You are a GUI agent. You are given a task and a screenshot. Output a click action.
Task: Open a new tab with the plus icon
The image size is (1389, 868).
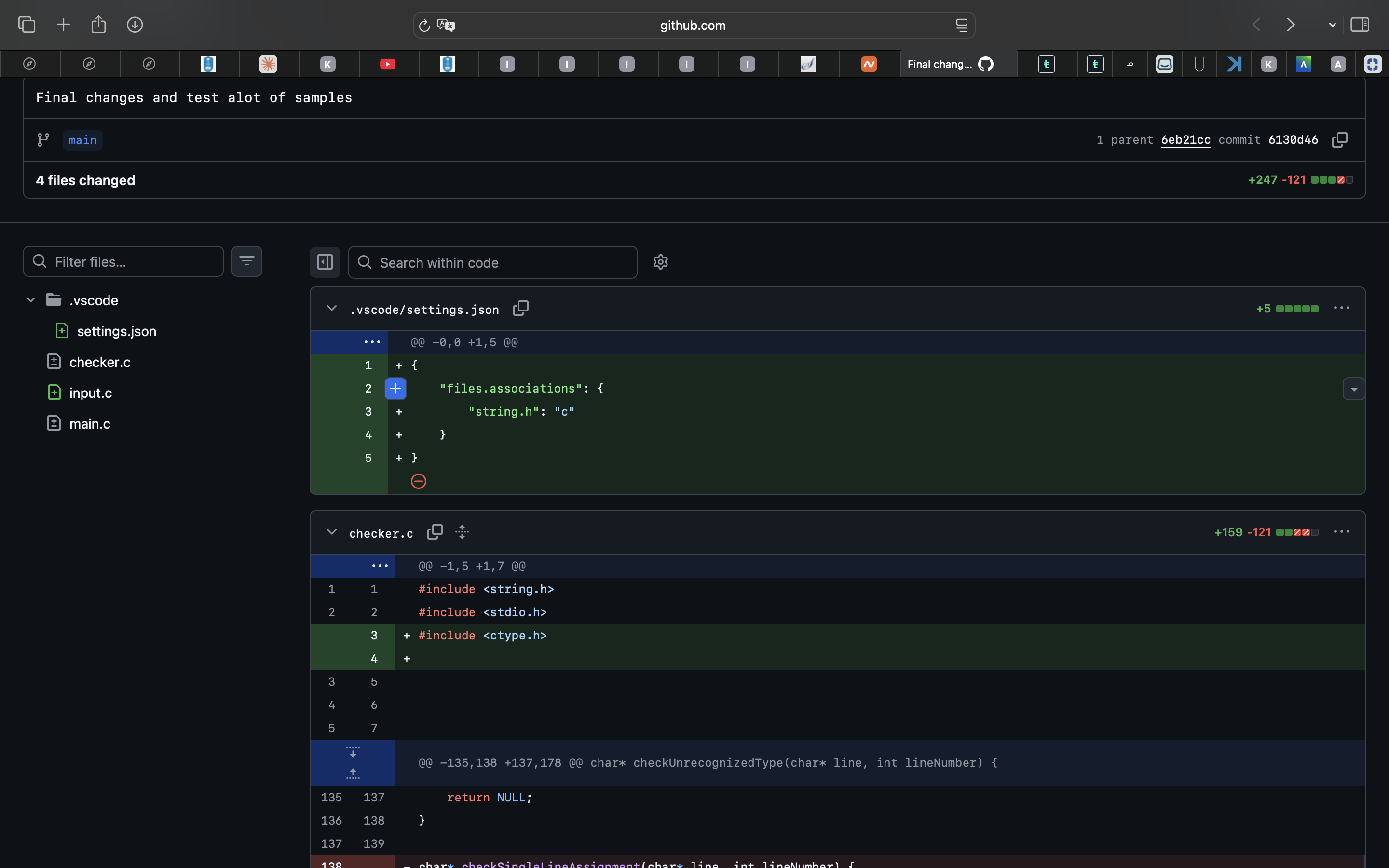click(x=63, y=25)
